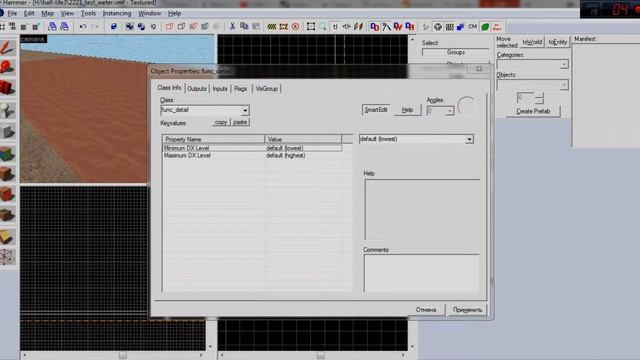Click the Применить apply button

467,310
